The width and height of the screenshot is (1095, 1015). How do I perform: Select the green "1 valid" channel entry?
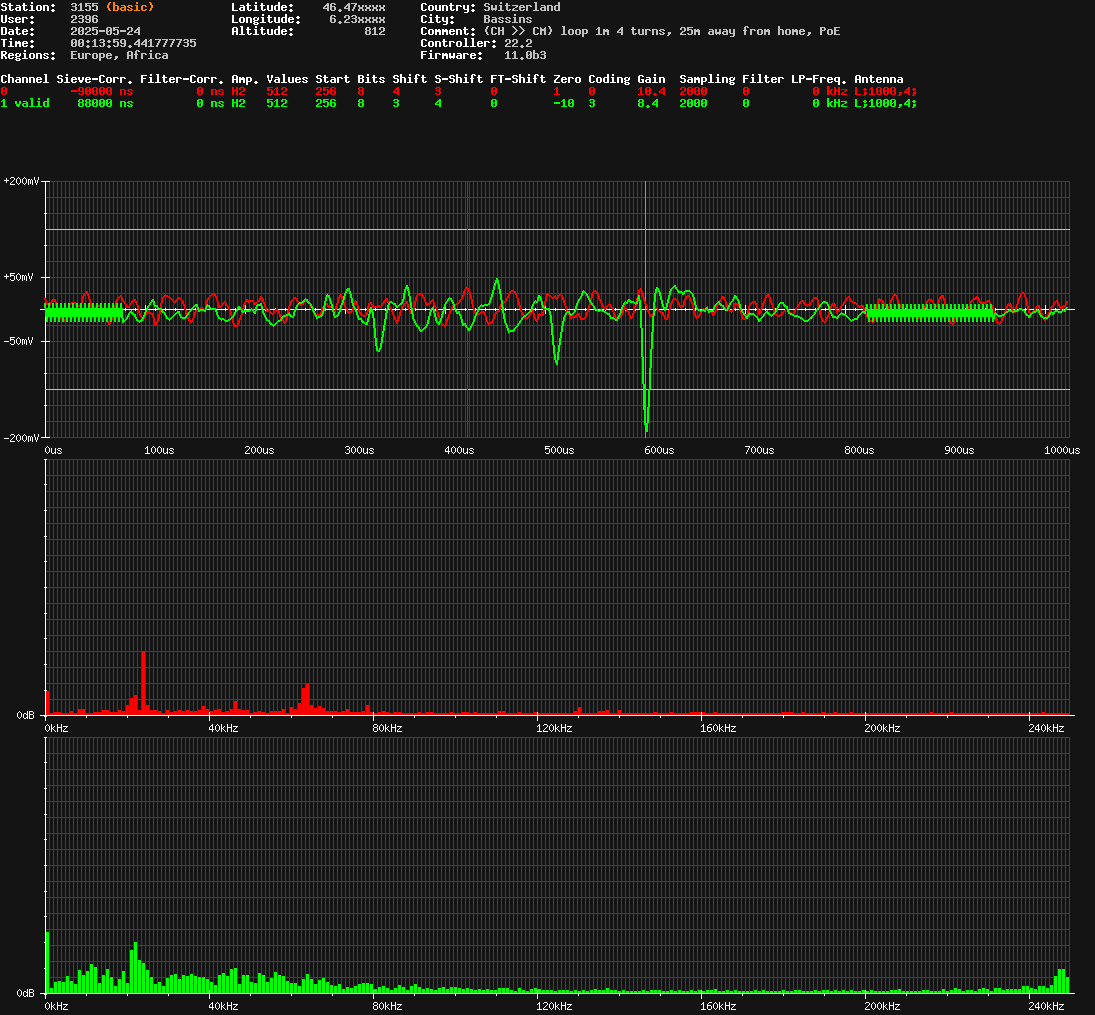tap(24, 103)
